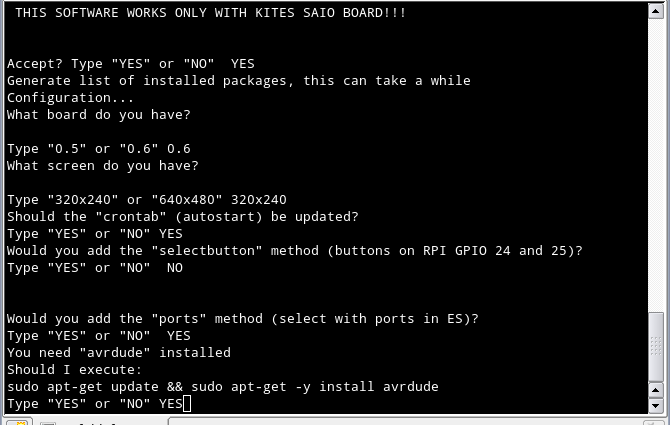This screenshot has height=425, width=670.
Task: Click the 'Configuration...' line
Action: click(70, 98)
